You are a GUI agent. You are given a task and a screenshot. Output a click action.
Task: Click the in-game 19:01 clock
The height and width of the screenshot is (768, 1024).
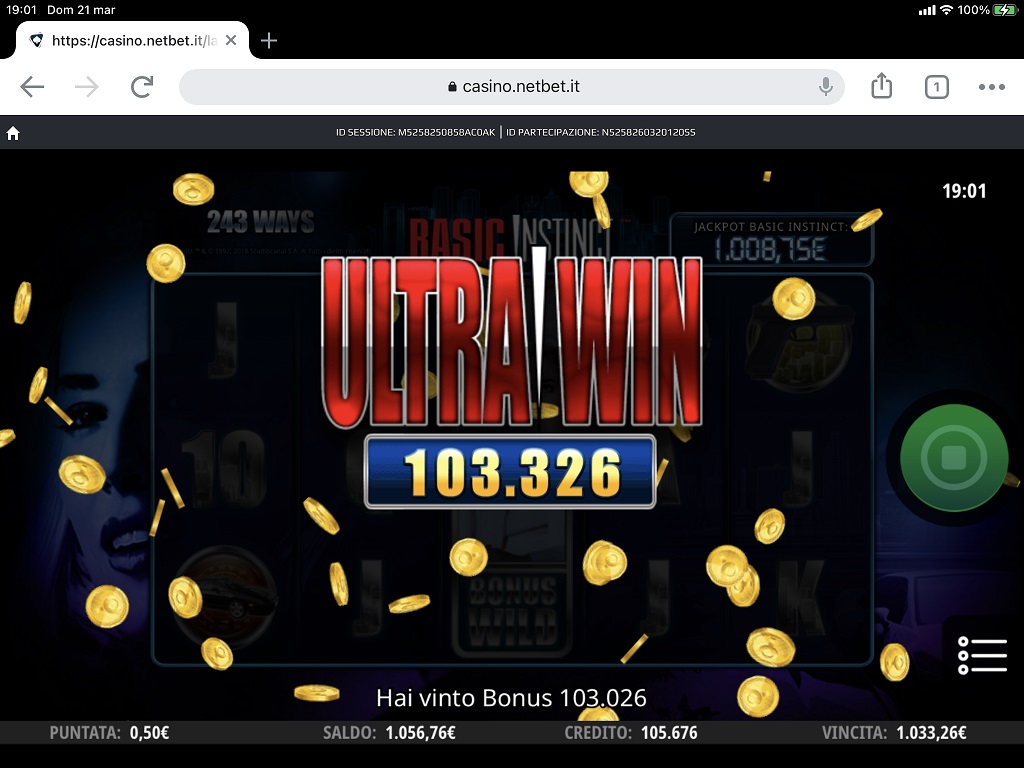[964, 191]
